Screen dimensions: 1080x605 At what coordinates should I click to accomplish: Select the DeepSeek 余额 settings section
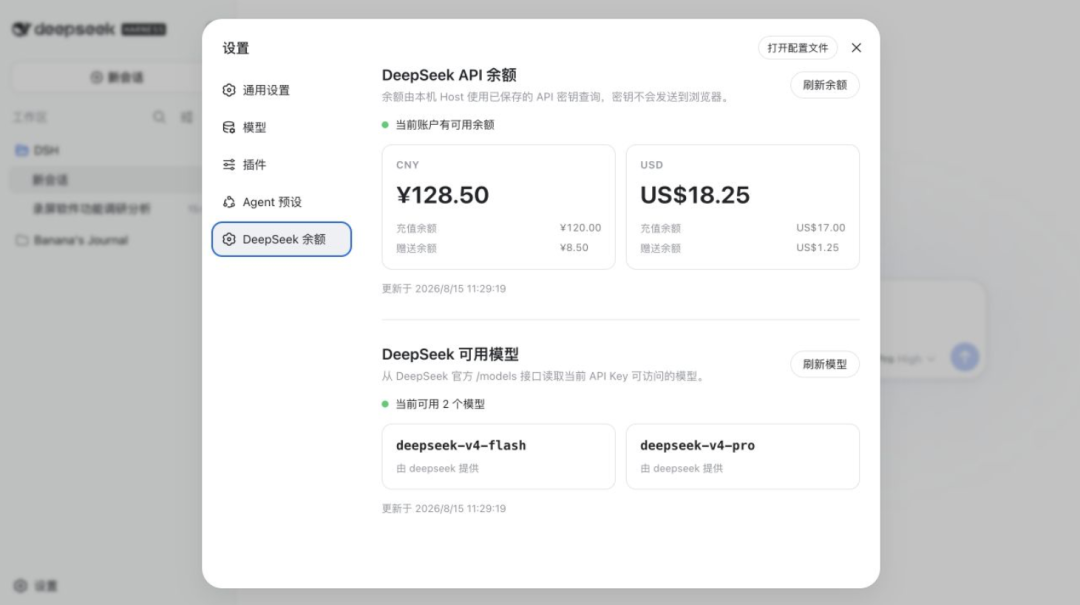(x=281, y=239)
